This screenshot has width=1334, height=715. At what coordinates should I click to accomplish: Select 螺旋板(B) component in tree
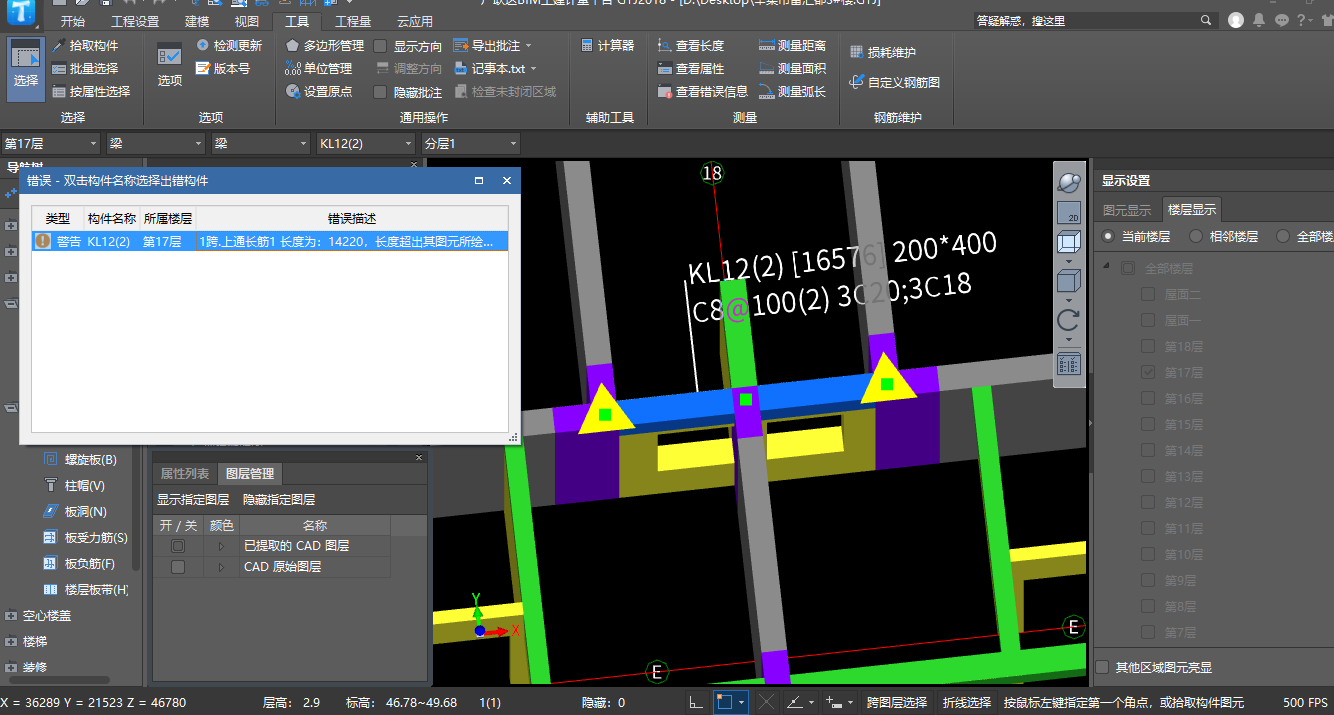tap(79, 460)
